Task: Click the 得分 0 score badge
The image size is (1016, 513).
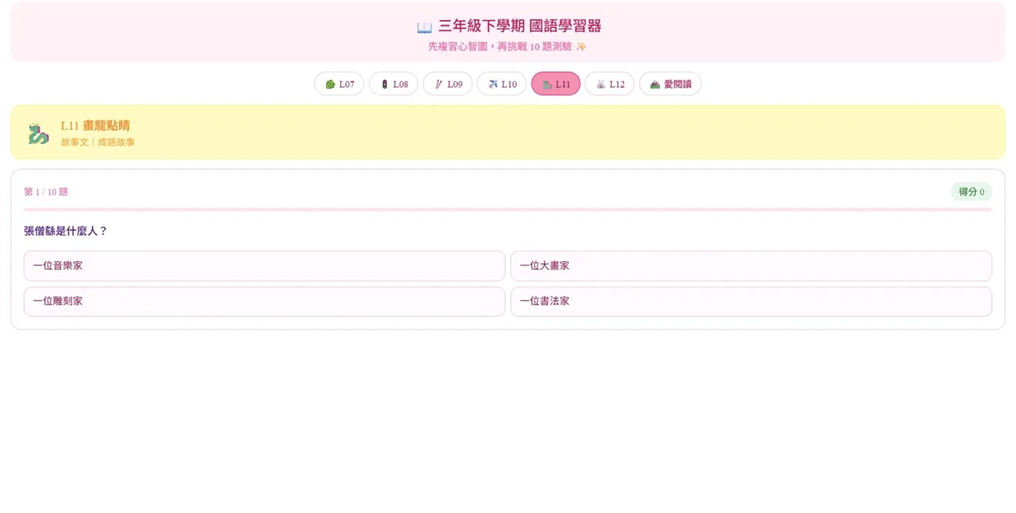Action: click(971, 192)
